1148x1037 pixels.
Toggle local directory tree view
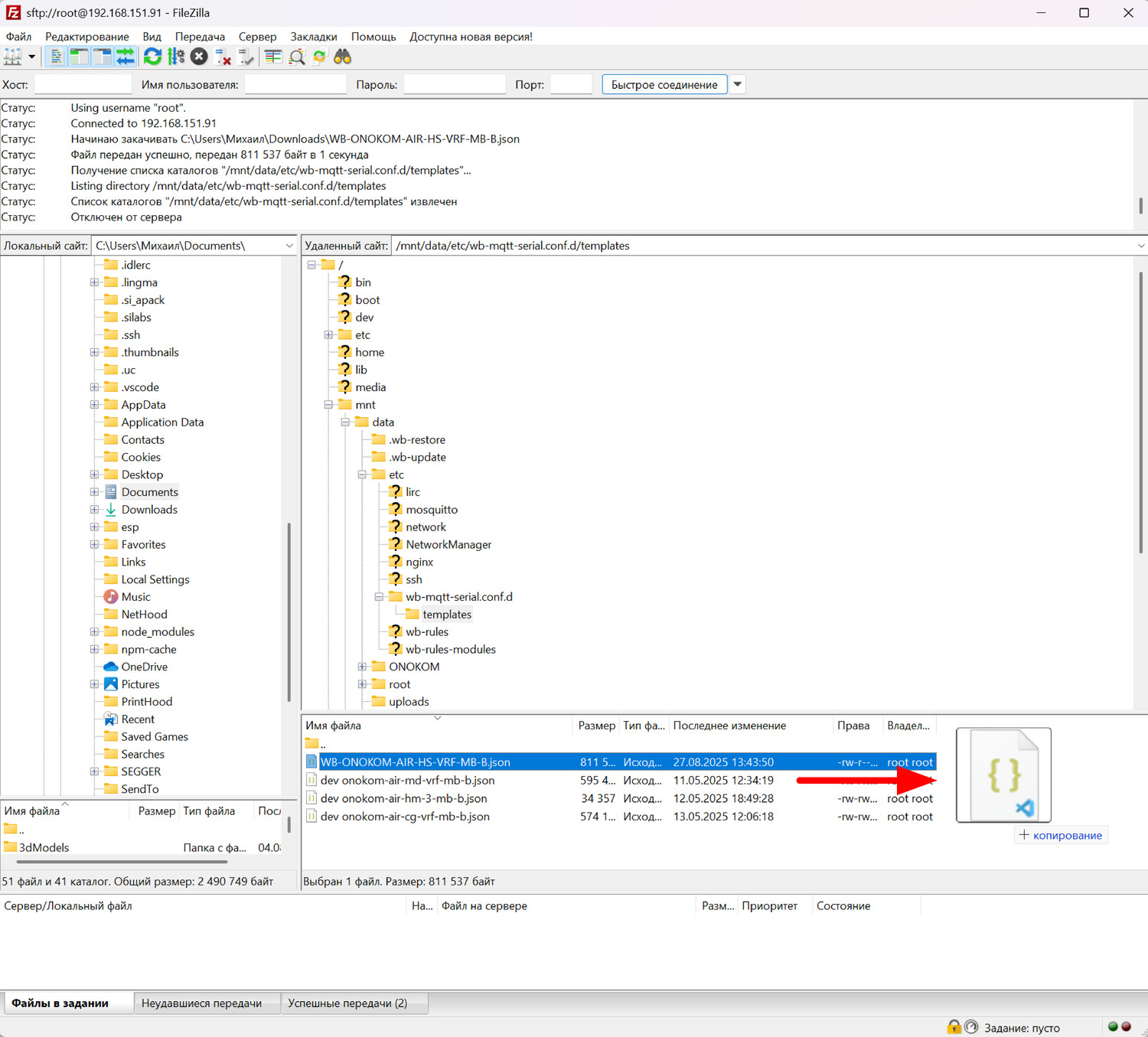point(79,57)
